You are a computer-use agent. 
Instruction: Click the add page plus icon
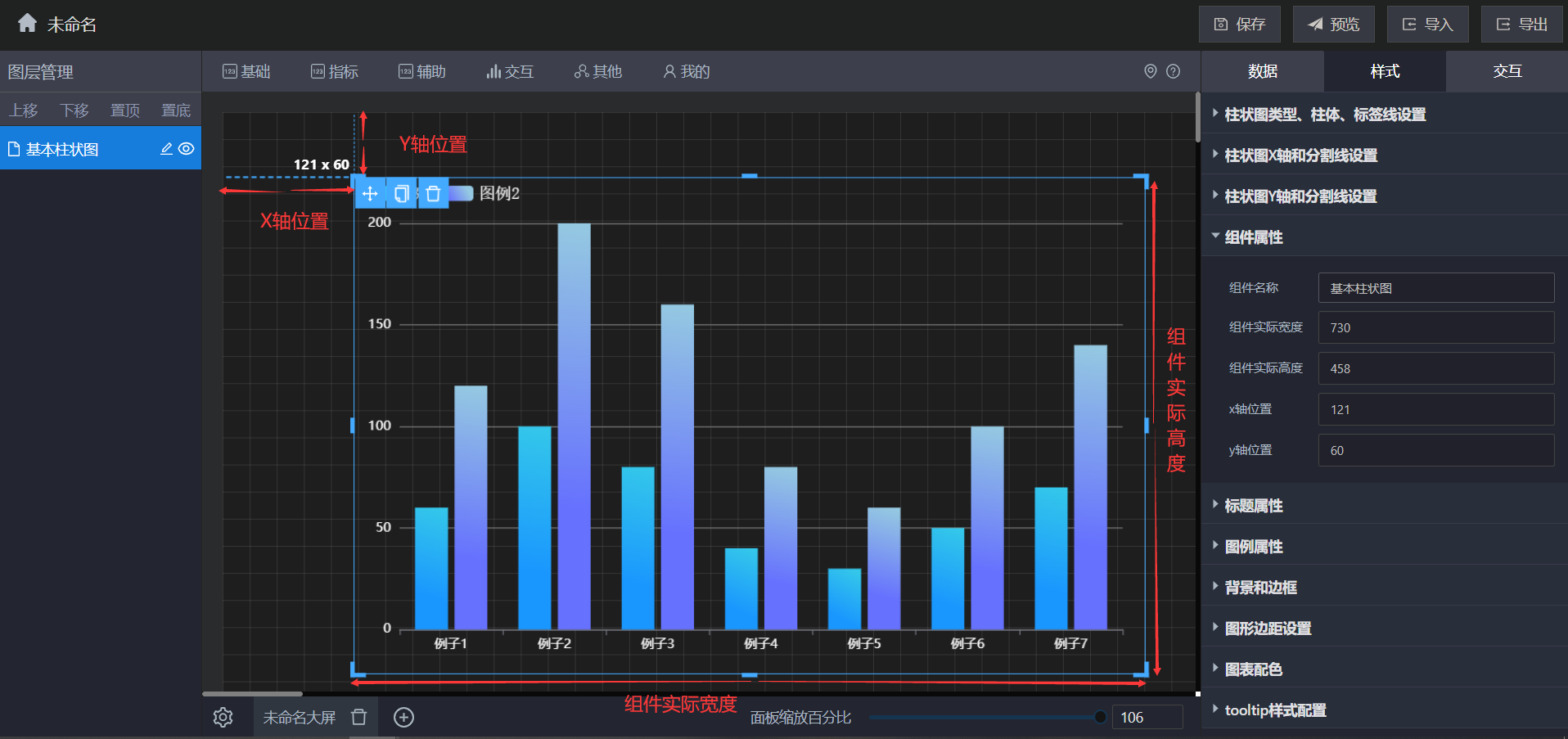pyautogui.click(x=403, y=717)
